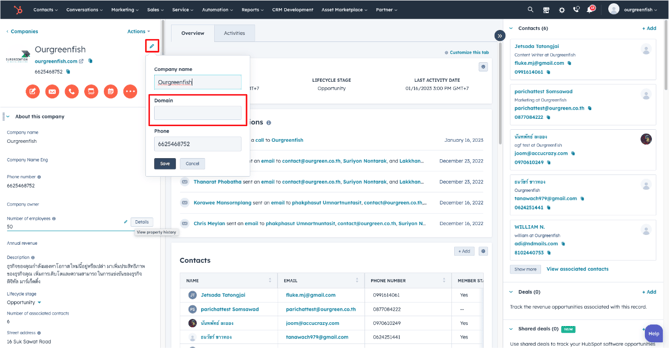Click the info icon beside Phone number label
The width and height of the screenshot is (670, 362).
click(39, 177)
